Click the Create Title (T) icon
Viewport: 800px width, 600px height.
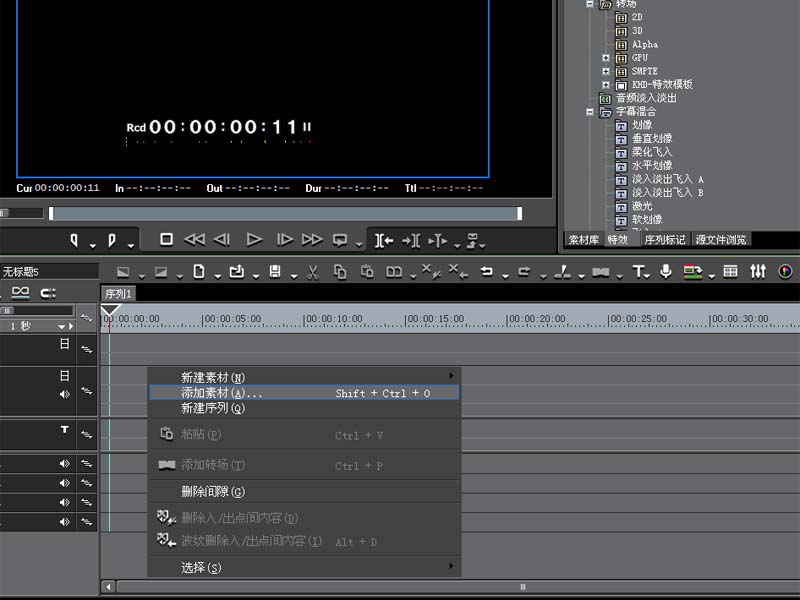638,271
